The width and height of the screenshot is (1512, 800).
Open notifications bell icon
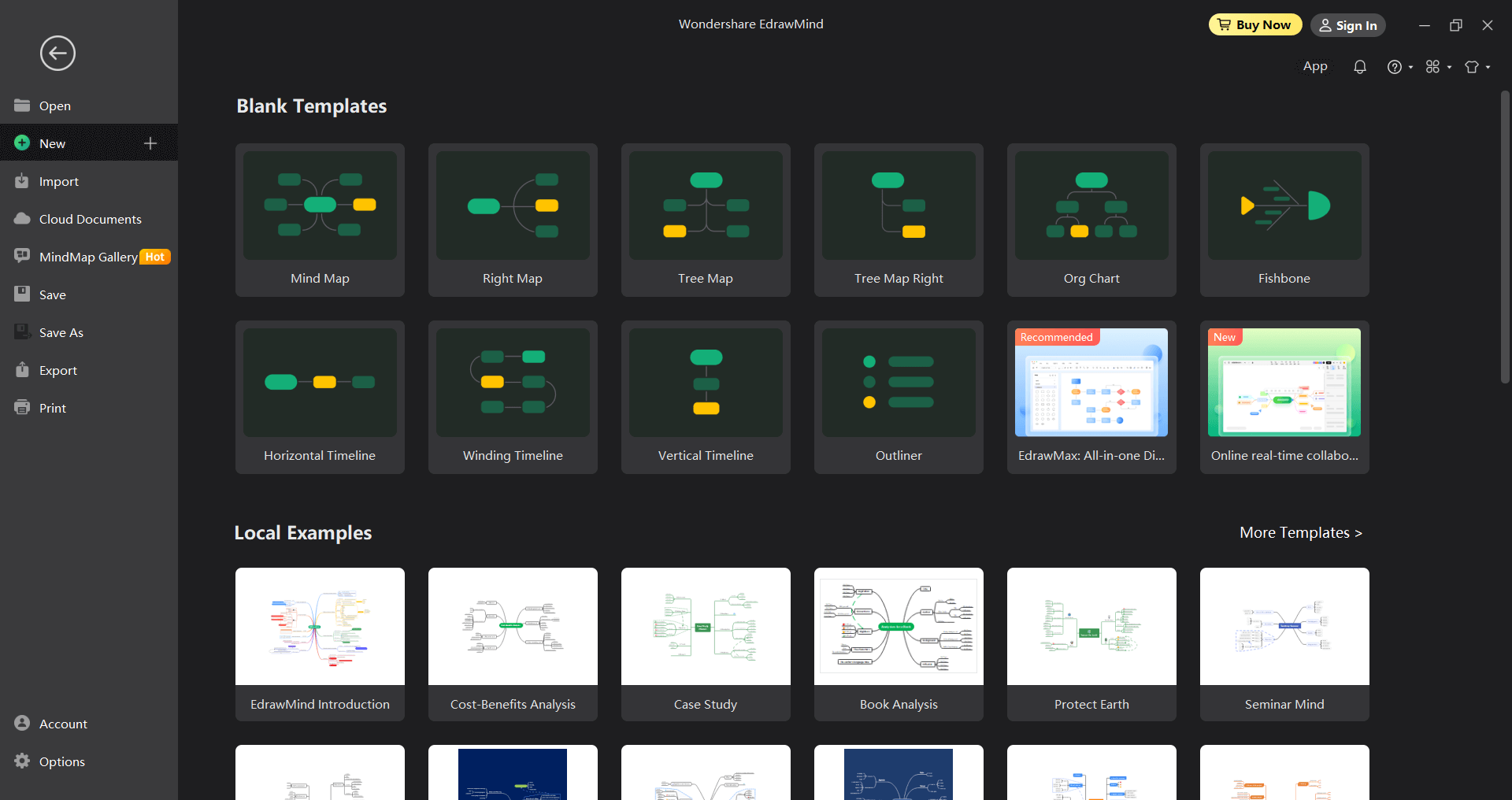1360,67
